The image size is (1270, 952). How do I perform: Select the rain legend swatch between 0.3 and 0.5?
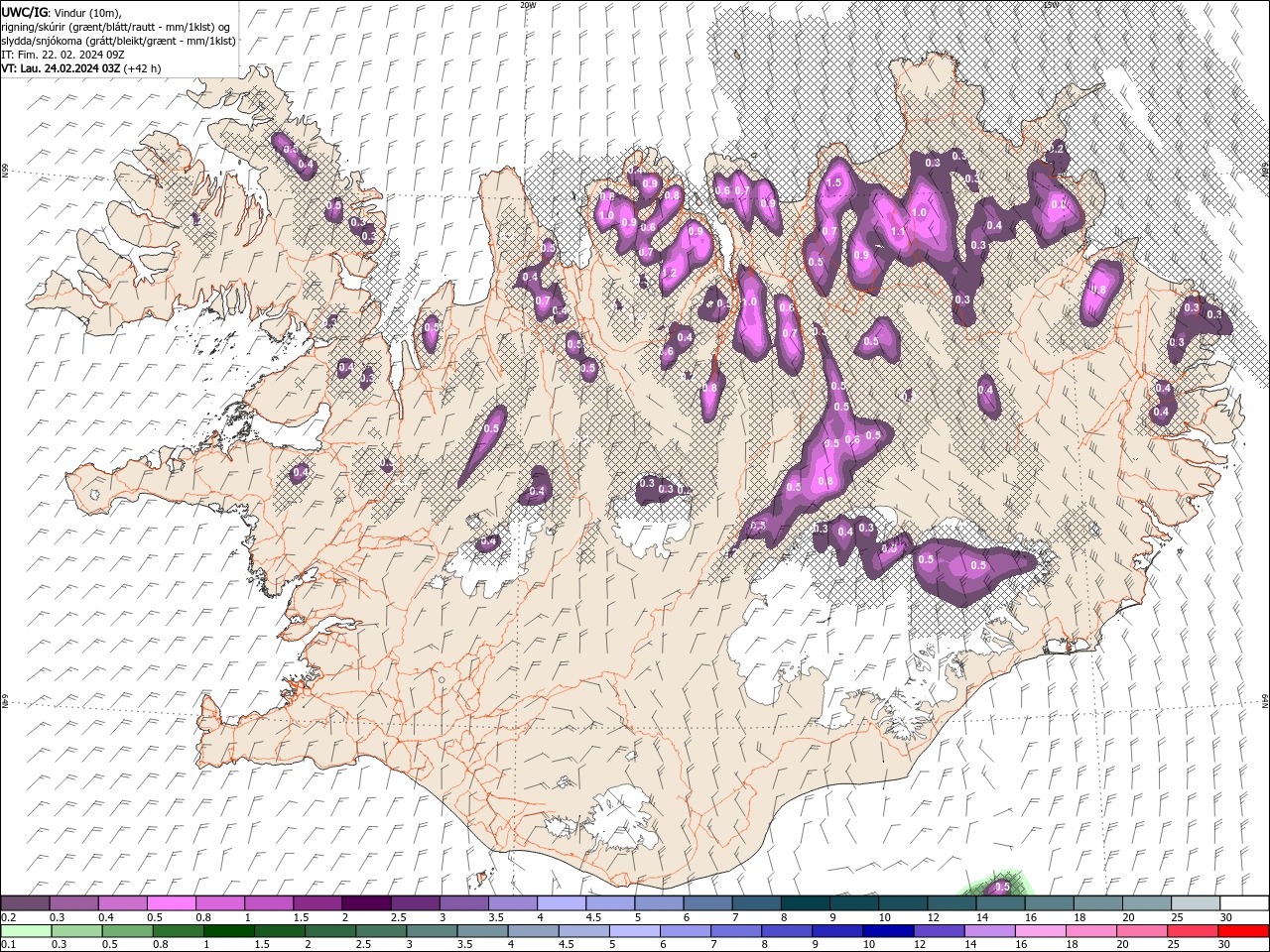coord(74,931)
